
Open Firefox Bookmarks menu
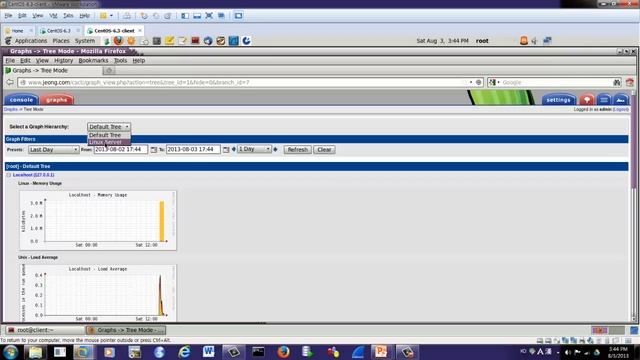[x=93, y=60]
